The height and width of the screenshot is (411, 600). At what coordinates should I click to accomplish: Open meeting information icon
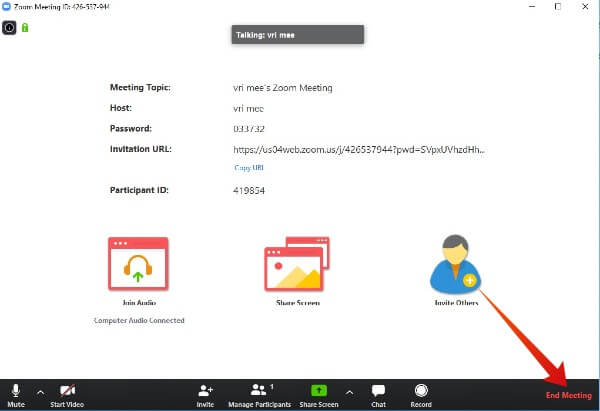coord(9,28)
